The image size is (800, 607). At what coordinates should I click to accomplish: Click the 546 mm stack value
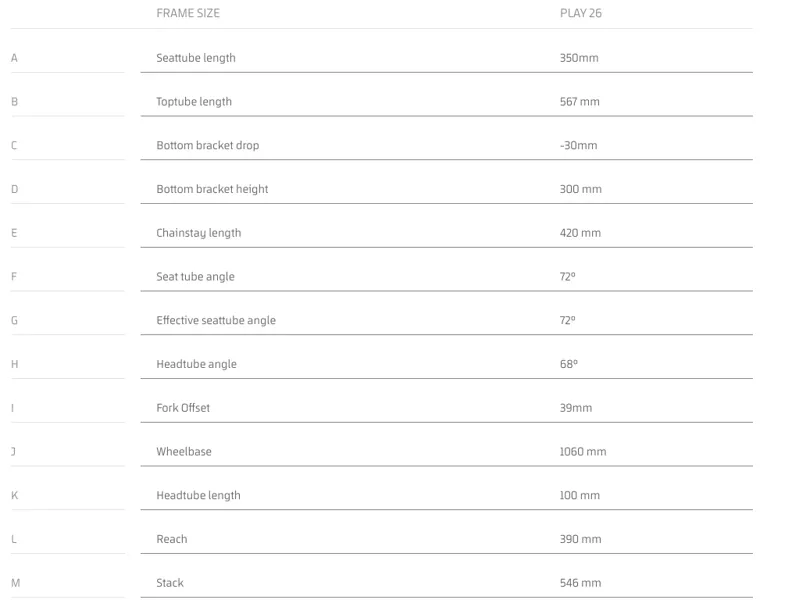(x=580, y=583)
